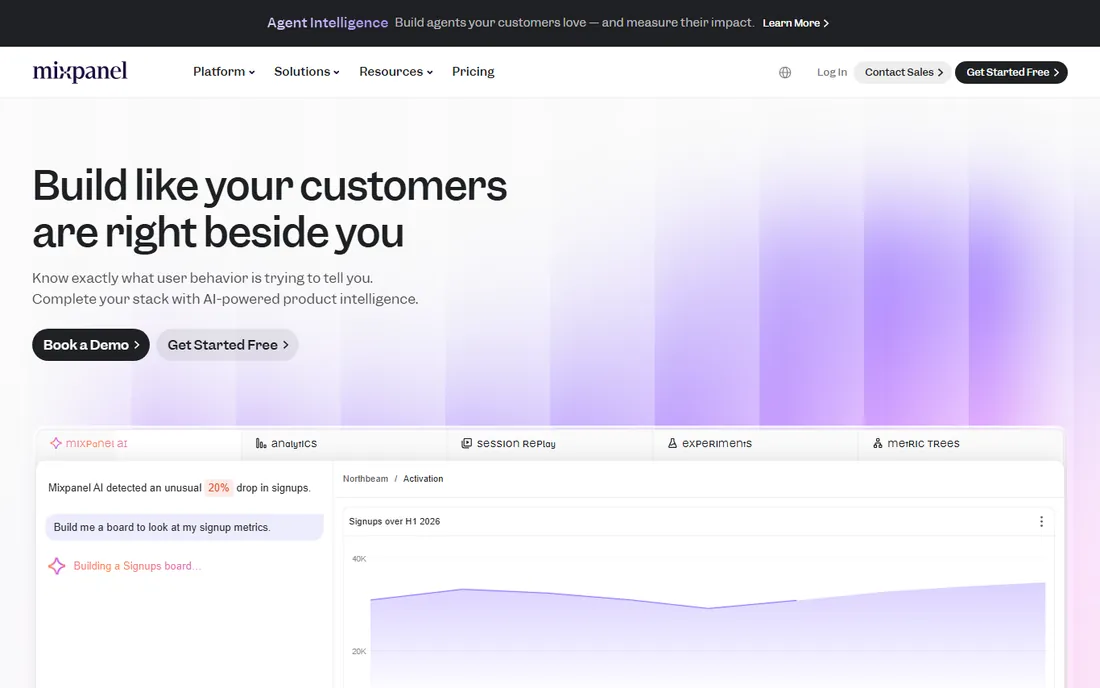Screen dimensions: 1100x688
Task: Click the Mixpanel AI sparkle icon tab
Action: tap(55, 443)
